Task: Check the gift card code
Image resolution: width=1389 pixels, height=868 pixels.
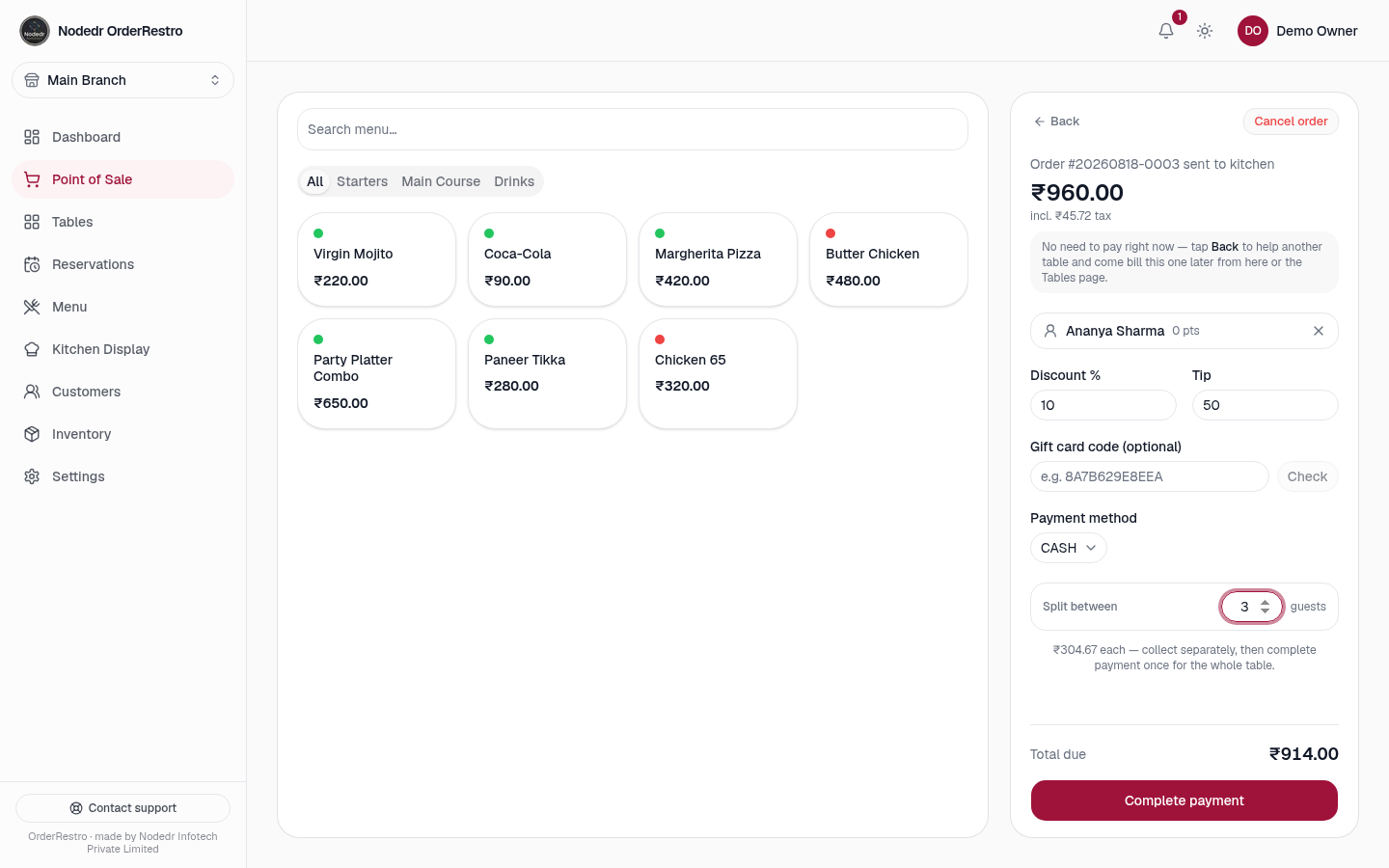Action: click(x=1307, y=476)
